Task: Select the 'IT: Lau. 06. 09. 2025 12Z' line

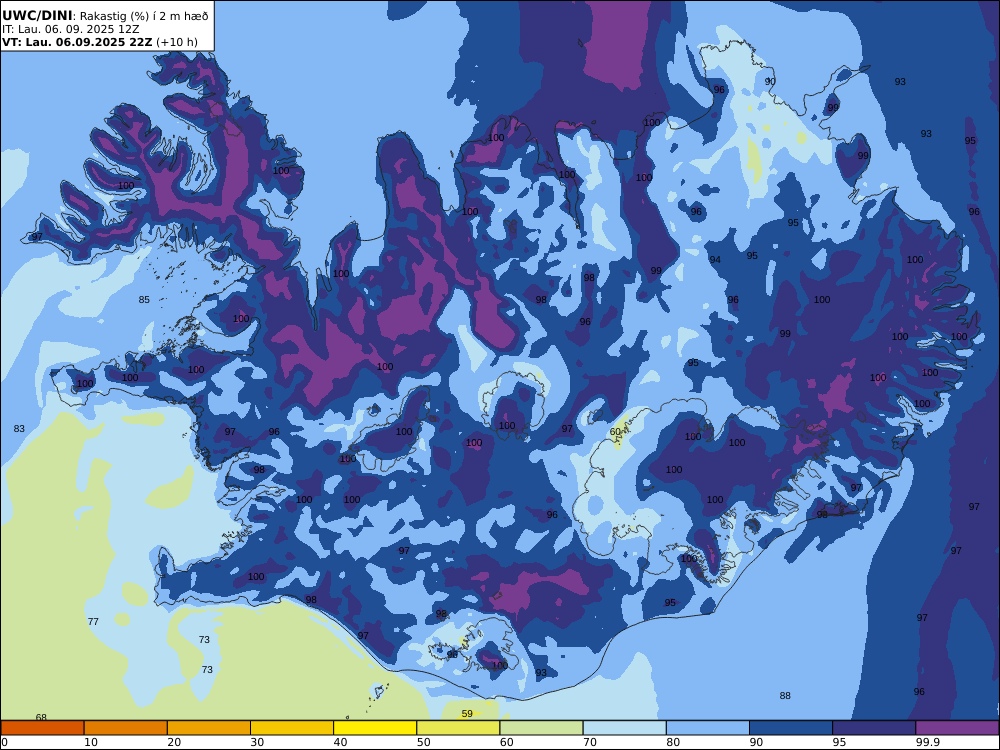Action: point(71,29)
